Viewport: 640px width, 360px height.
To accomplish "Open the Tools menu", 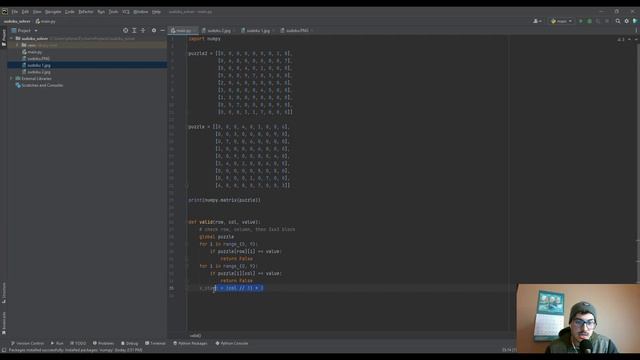I will [x=113, y=12].
